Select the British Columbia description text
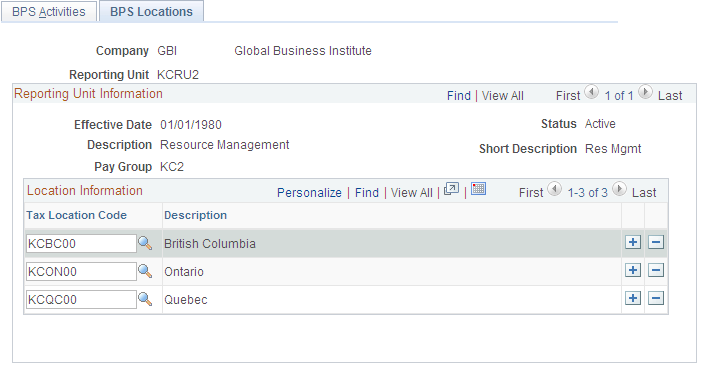Viewport: 702px width, 366px height. [x=210, y=244]
